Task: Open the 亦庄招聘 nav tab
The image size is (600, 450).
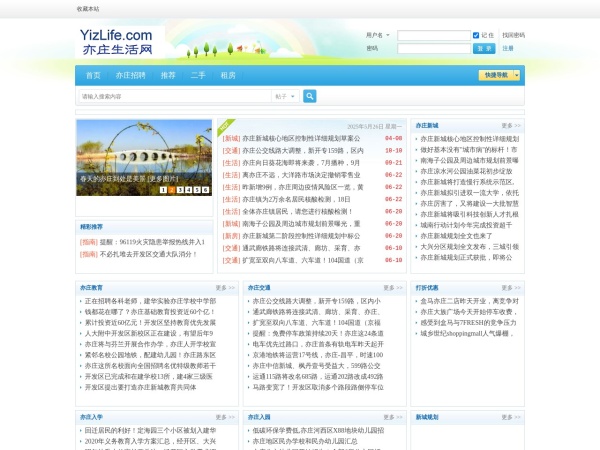Action: point(130,75)
